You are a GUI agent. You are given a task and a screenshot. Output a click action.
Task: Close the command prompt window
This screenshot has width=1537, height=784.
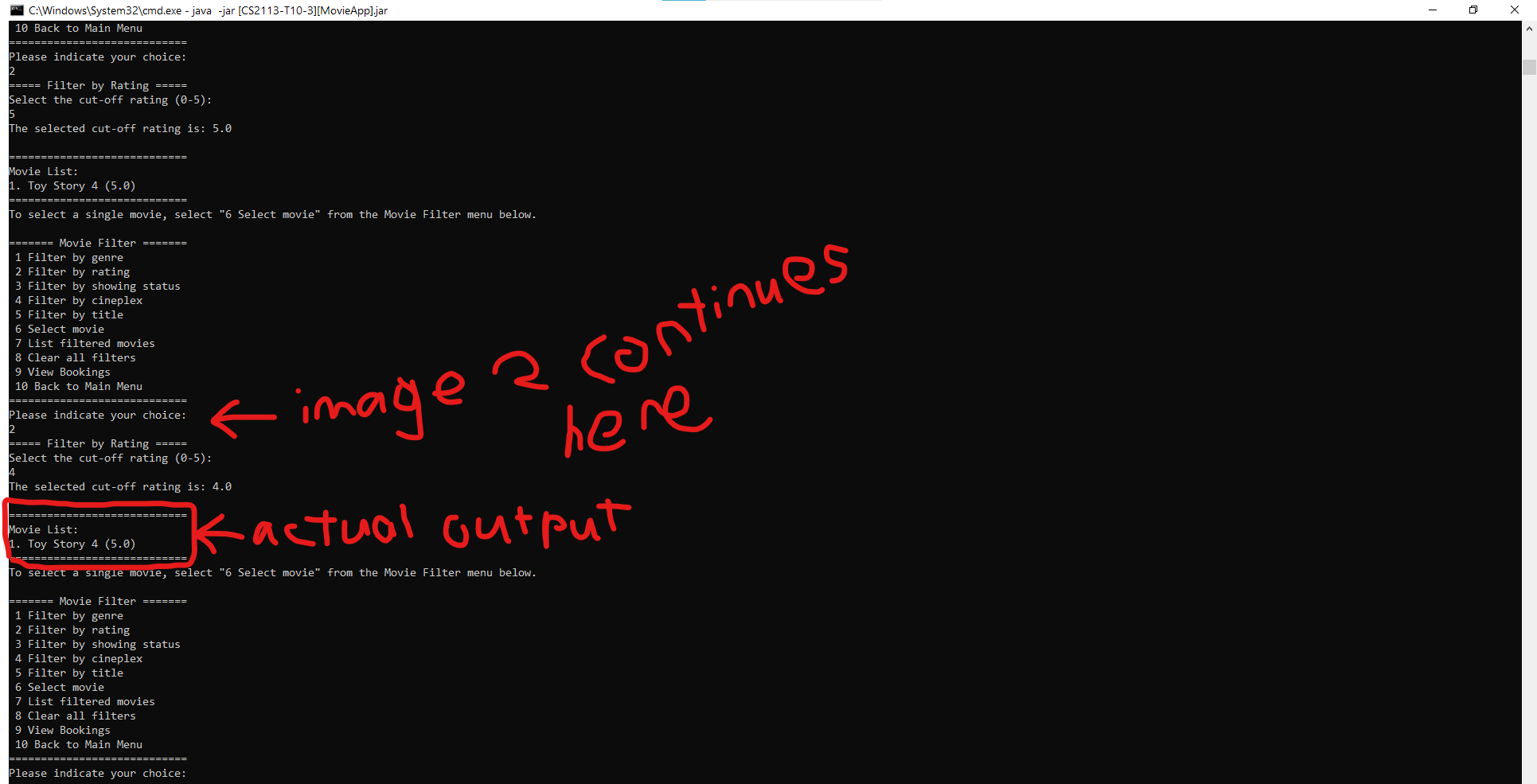(x=1515, y=10)
